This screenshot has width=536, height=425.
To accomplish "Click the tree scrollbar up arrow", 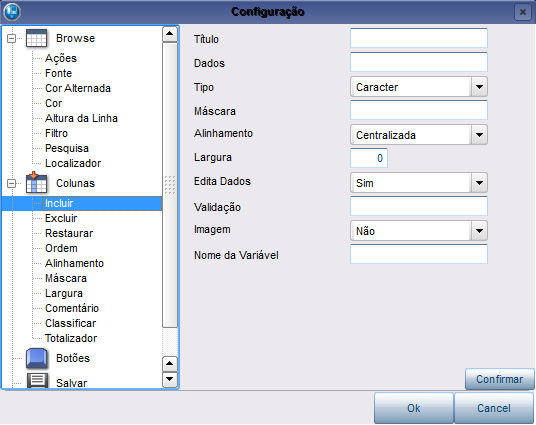I will [x=170, y=34].
